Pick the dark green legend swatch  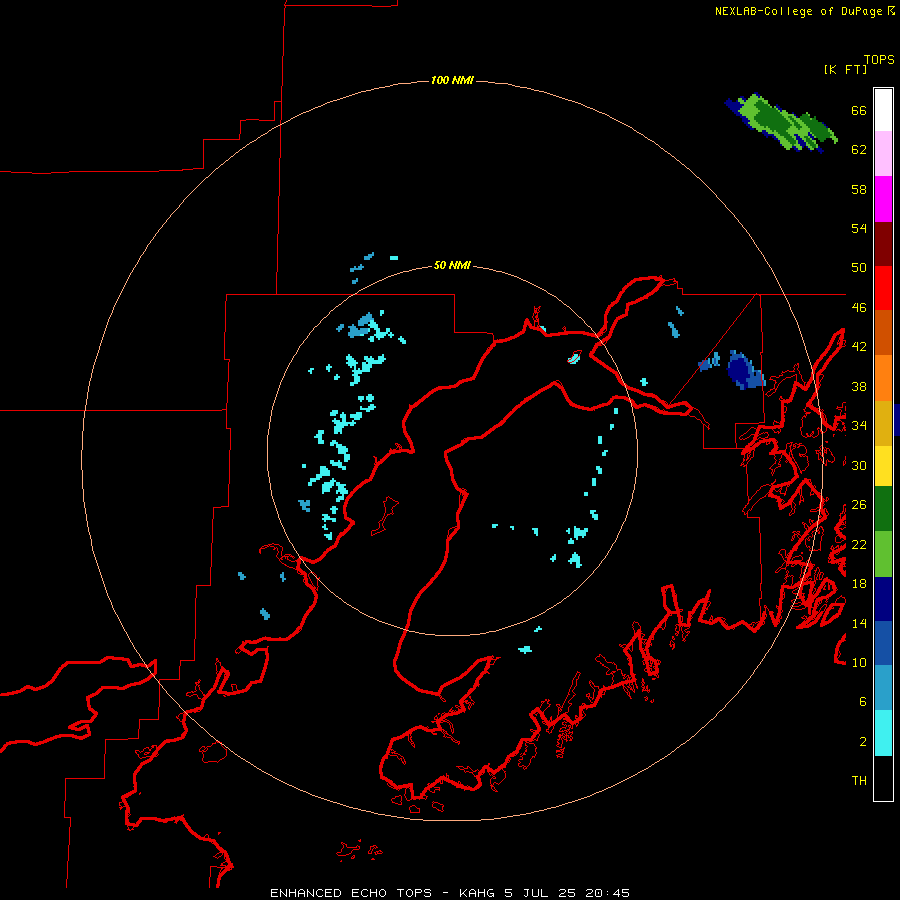click(883, 509)
